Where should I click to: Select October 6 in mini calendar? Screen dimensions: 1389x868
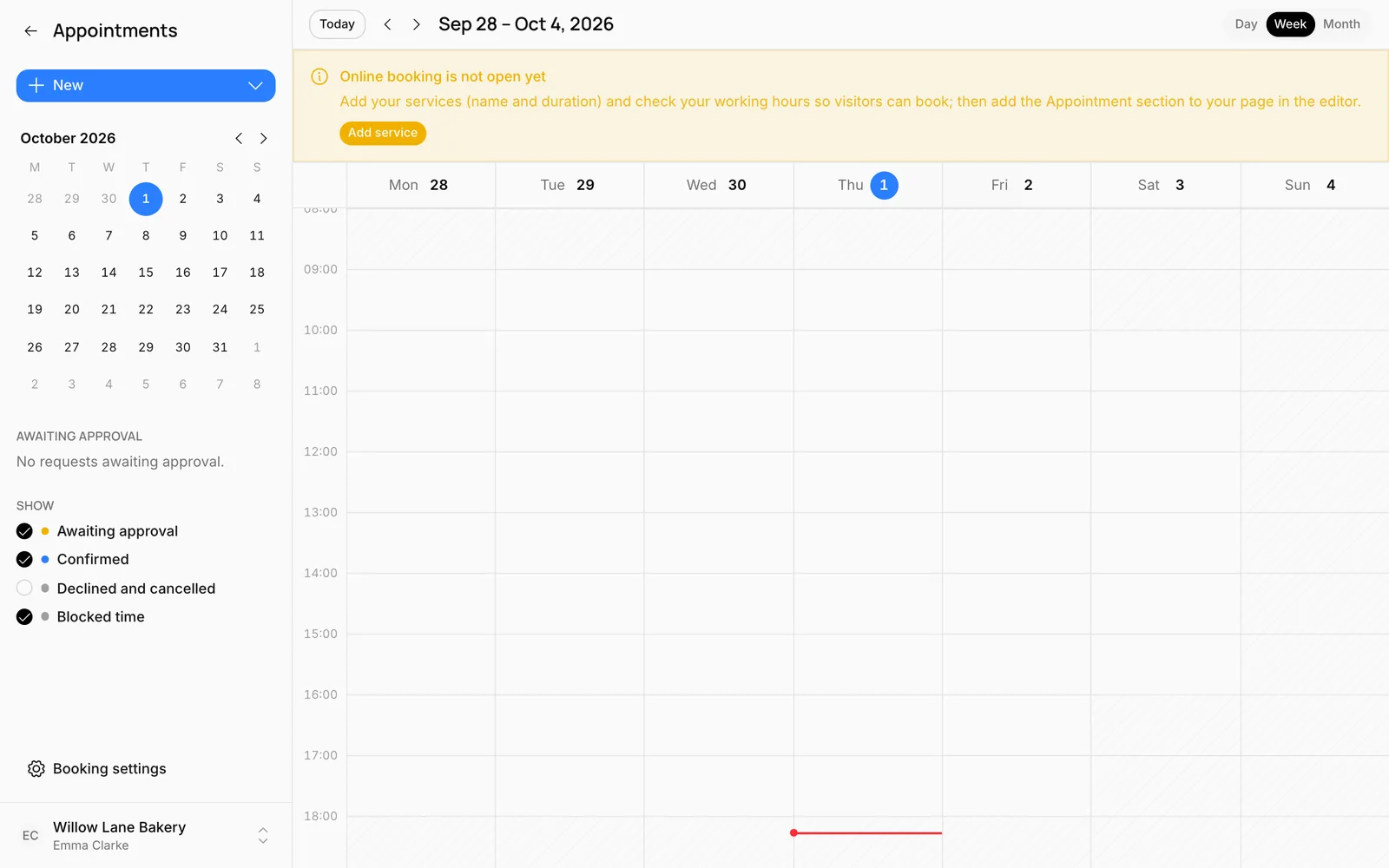pyautogui.click(x=72, y=235)
